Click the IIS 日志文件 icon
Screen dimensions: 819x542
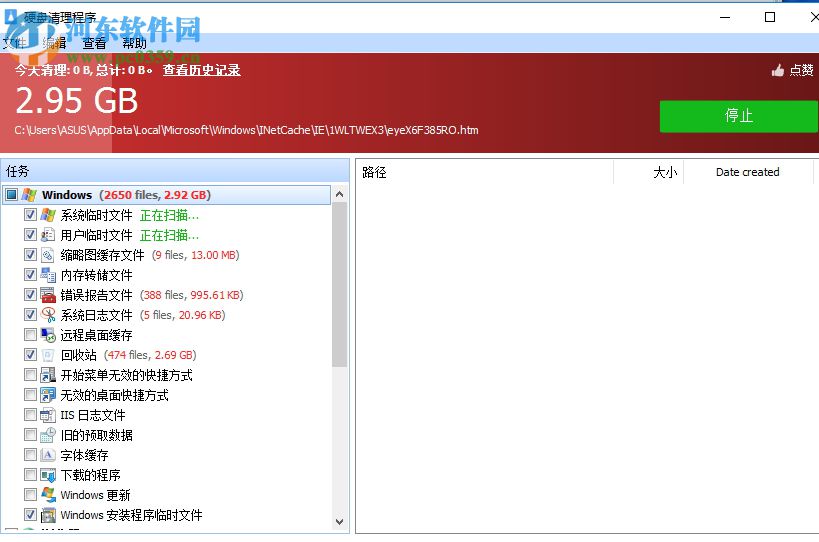coord(48,415)
